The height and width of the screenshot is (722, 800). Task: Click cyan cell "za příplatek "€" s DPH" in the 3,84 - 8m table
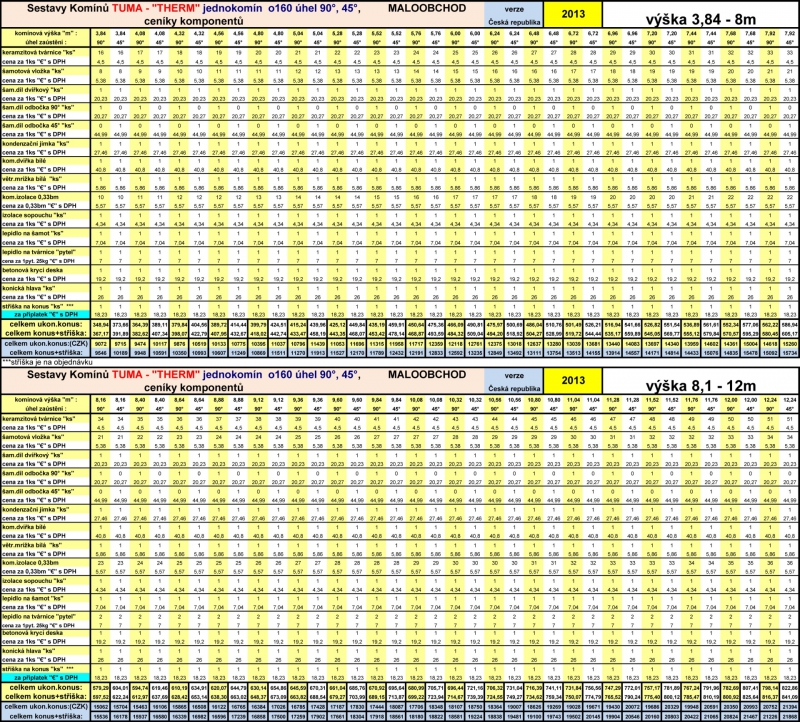[46, 314]
